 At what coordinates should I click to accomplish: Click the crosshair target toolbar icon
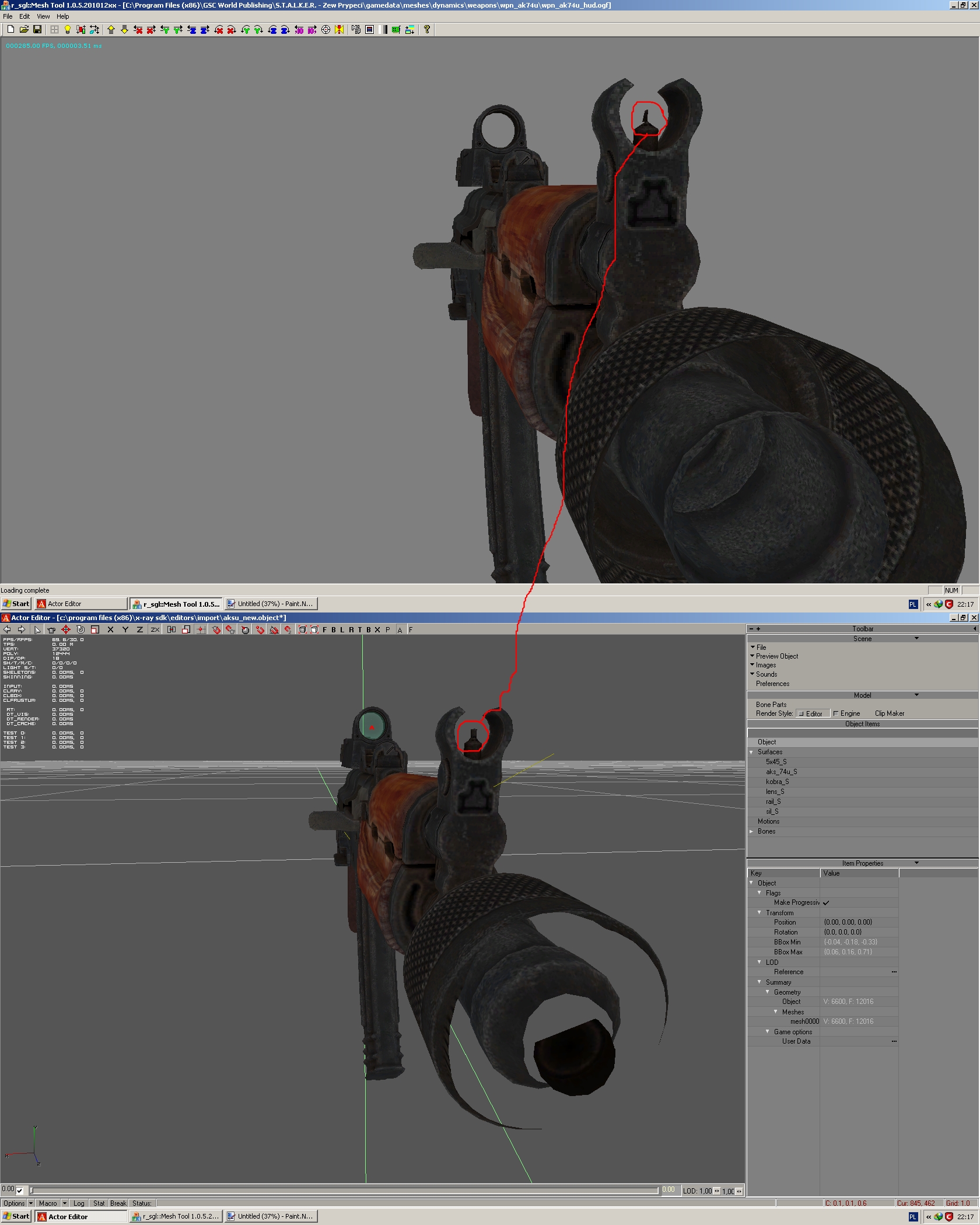pyautogui.click(x=326, y=29)
